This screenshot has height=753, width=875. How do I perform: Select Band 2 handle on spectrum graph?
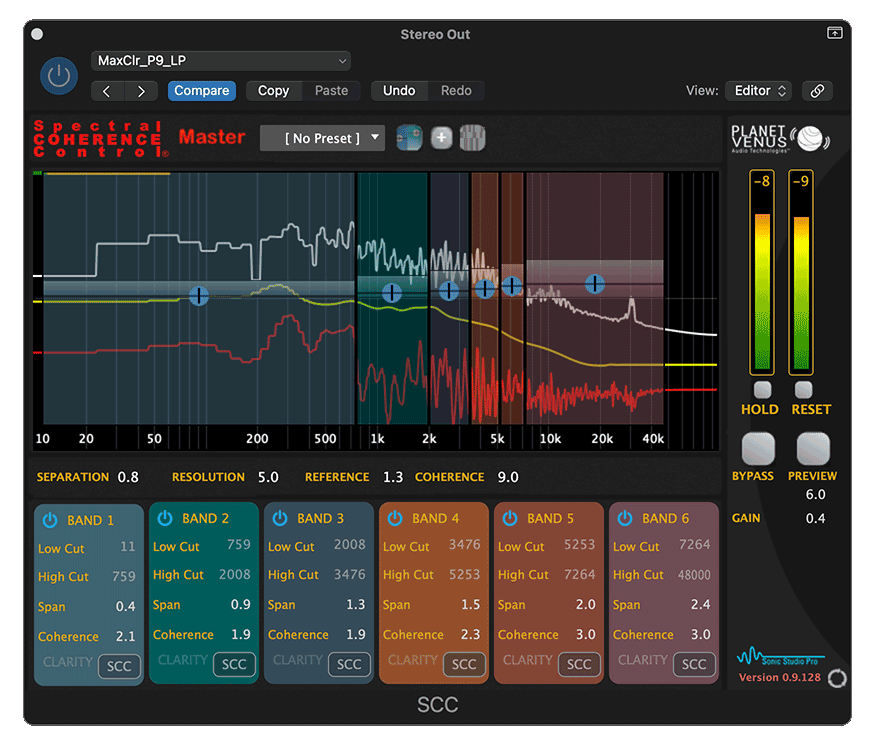(x=392, y=292)
